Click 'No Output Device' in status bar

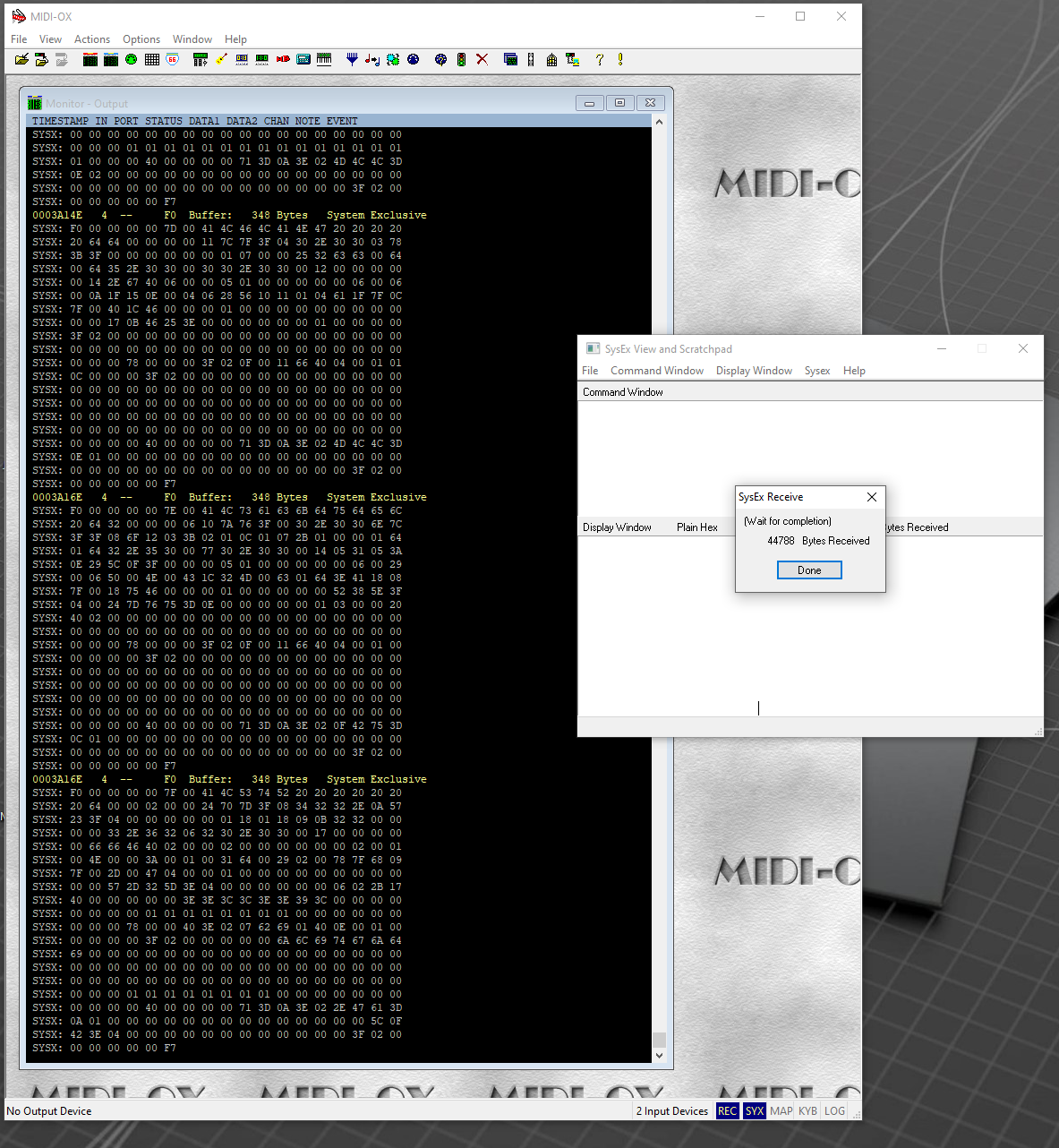49,1111
